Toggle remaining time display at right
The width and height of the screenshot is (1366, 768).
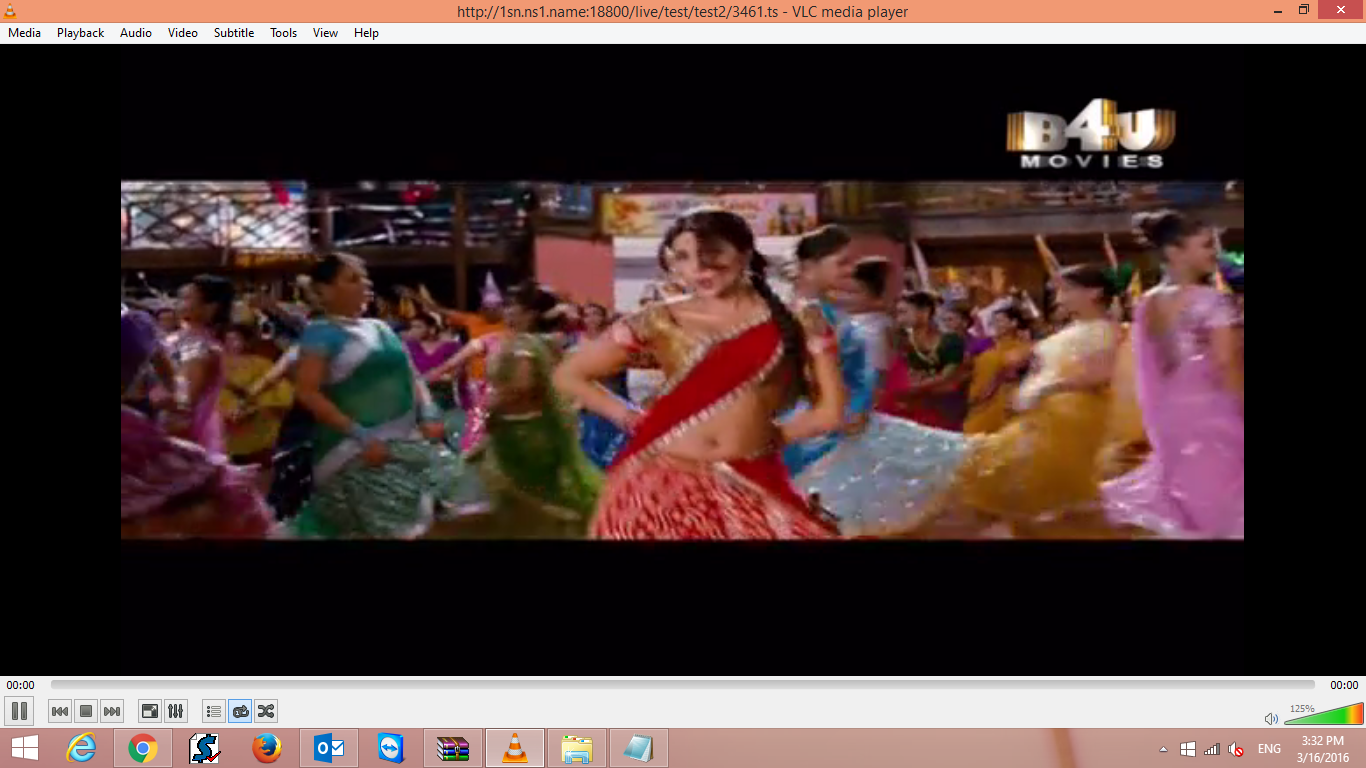[1344, 685]
